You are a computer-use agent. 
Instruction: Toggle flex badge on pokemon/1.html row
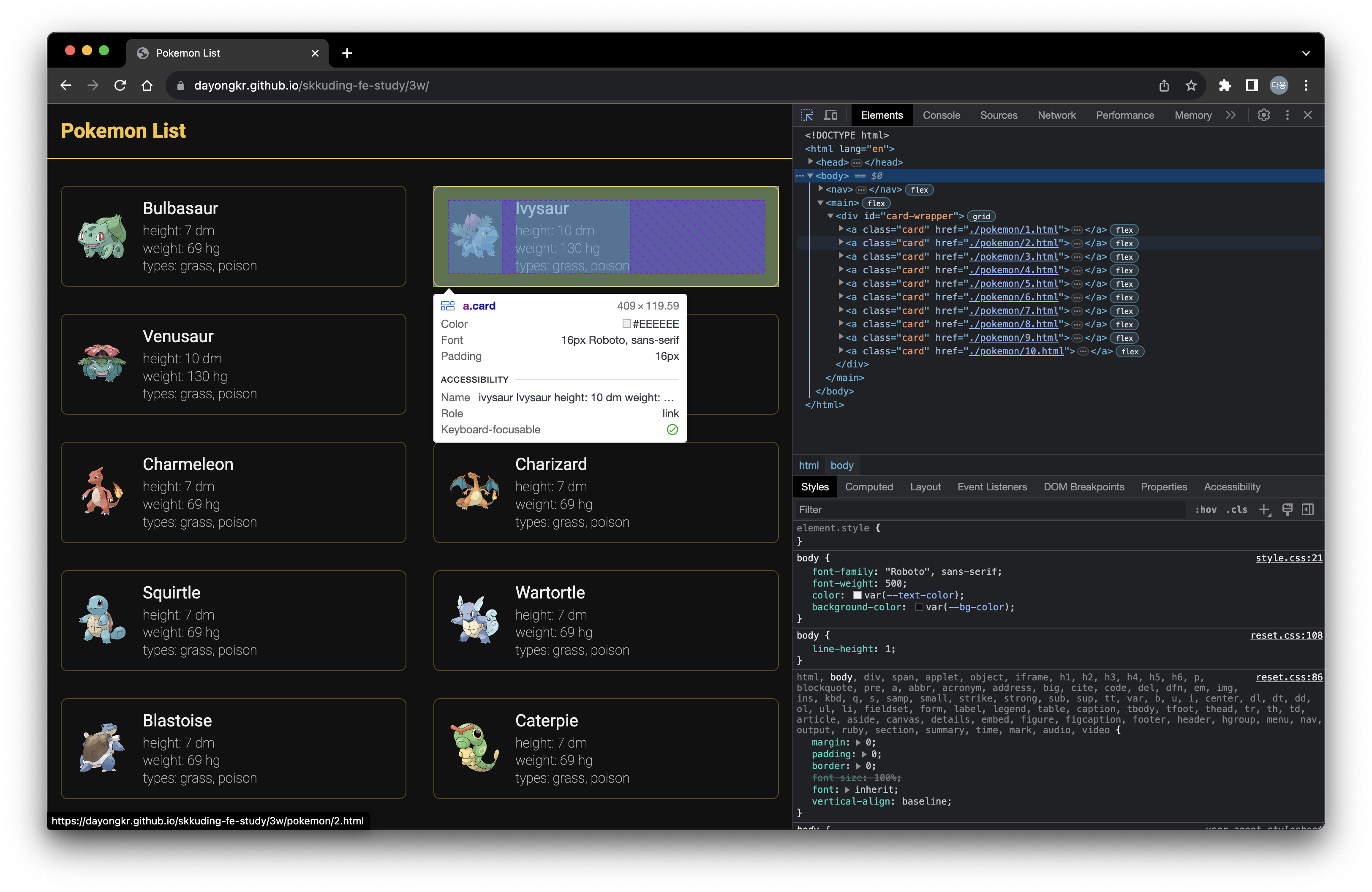click(1125, 230)
